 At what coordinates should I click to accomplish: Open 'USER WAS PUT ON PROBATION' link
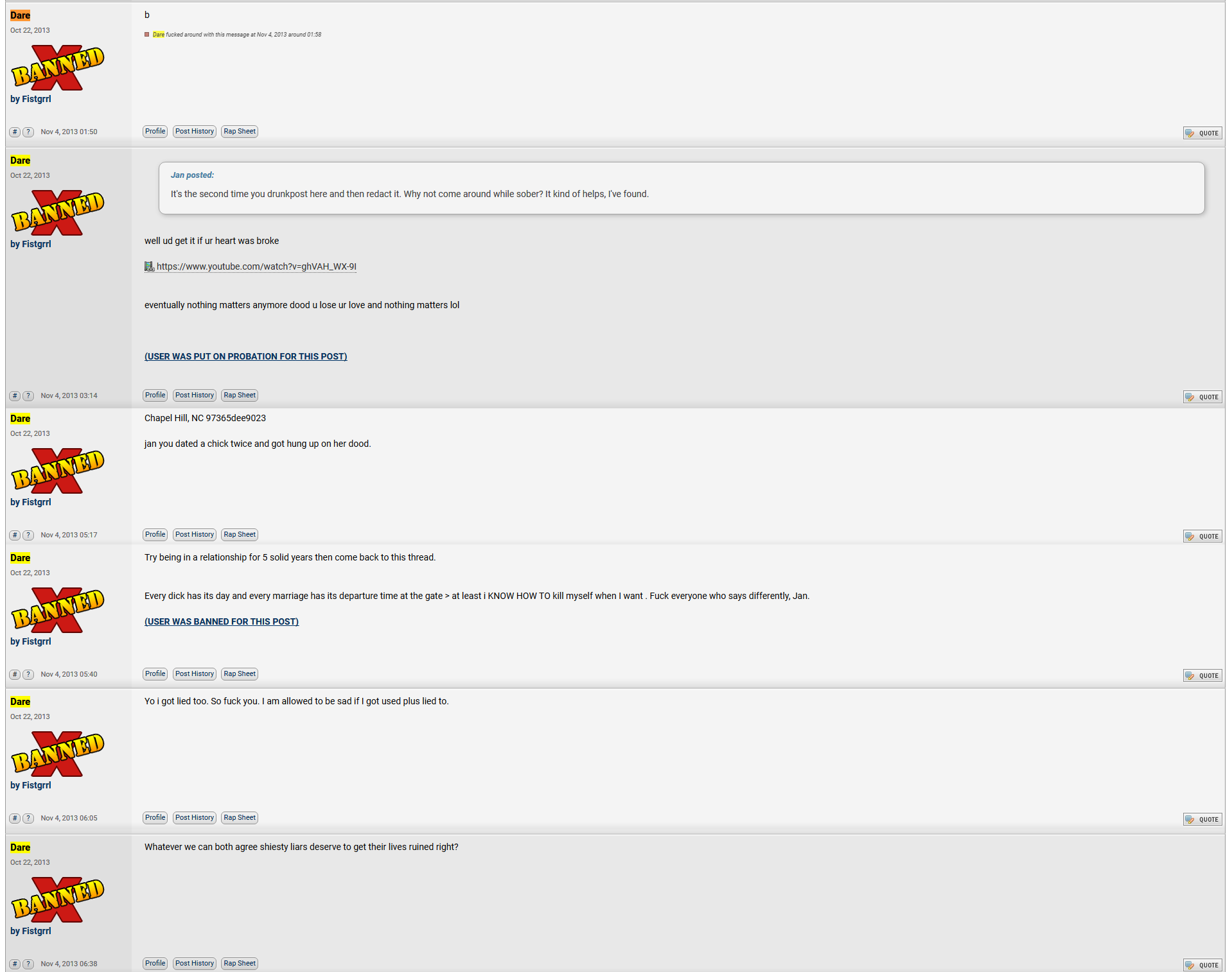[245, 356]
